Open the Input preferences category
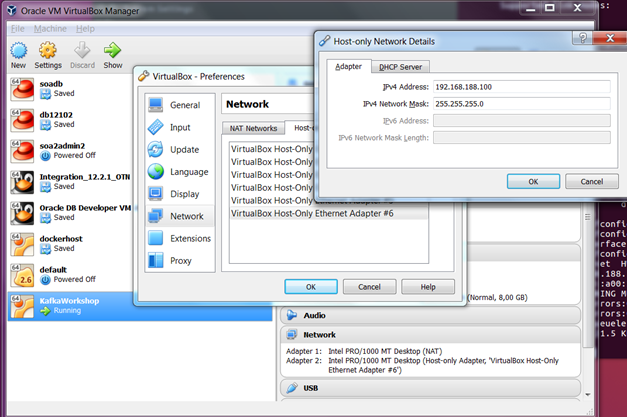 click(180, 127)
